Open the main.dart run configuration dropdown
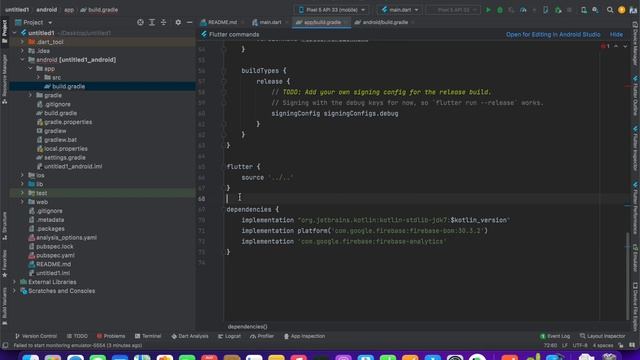Screen dimensions: 640x360 (x=400, y=10)
